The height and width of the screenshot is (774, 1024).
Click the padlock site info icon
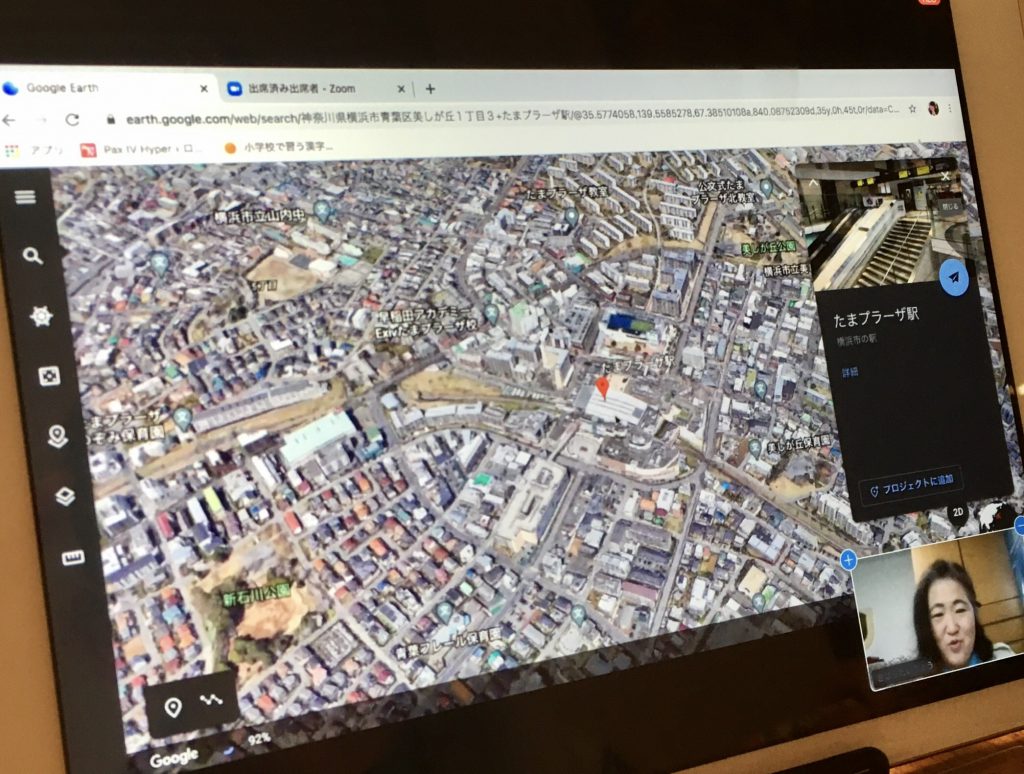click(111, 120)
